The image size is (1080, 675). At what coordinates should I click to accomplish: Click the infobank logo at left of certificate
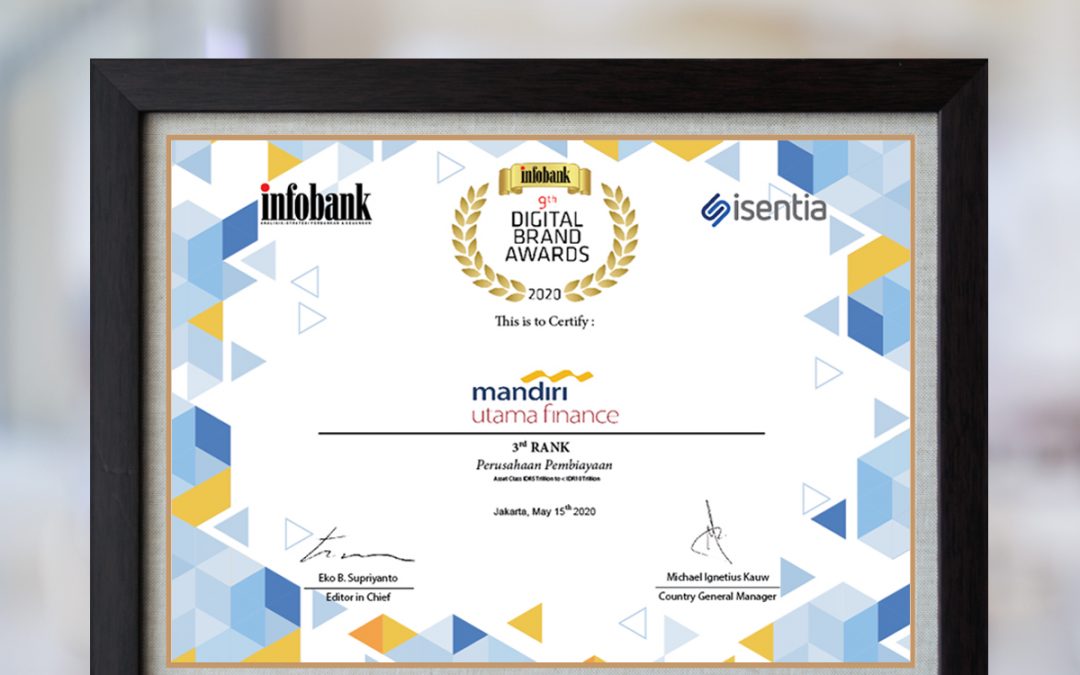coord(315,203)
